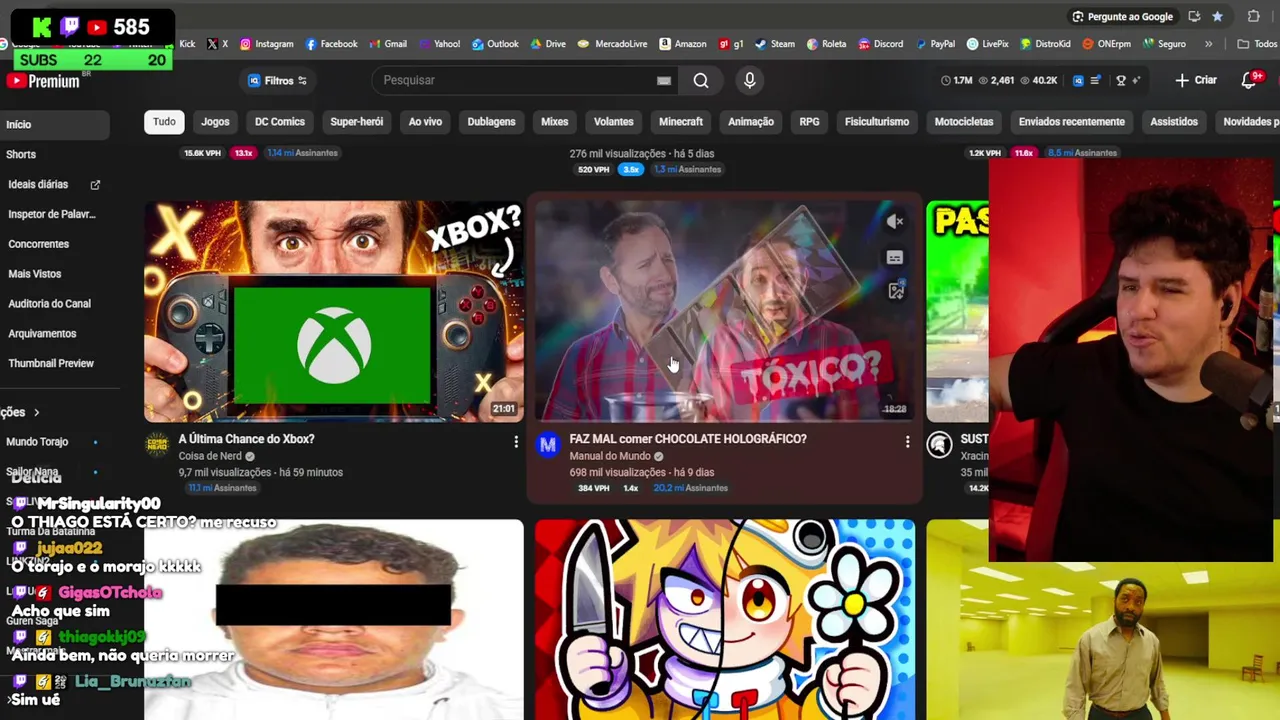Open the Steam bookmark
Viewport: 1280px width, 720px height.
click(775, 44)
